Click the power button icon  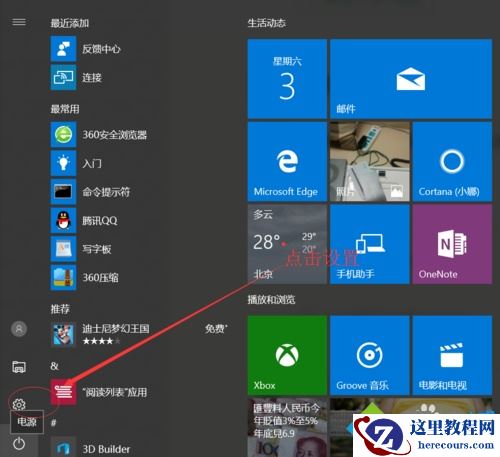19,444
